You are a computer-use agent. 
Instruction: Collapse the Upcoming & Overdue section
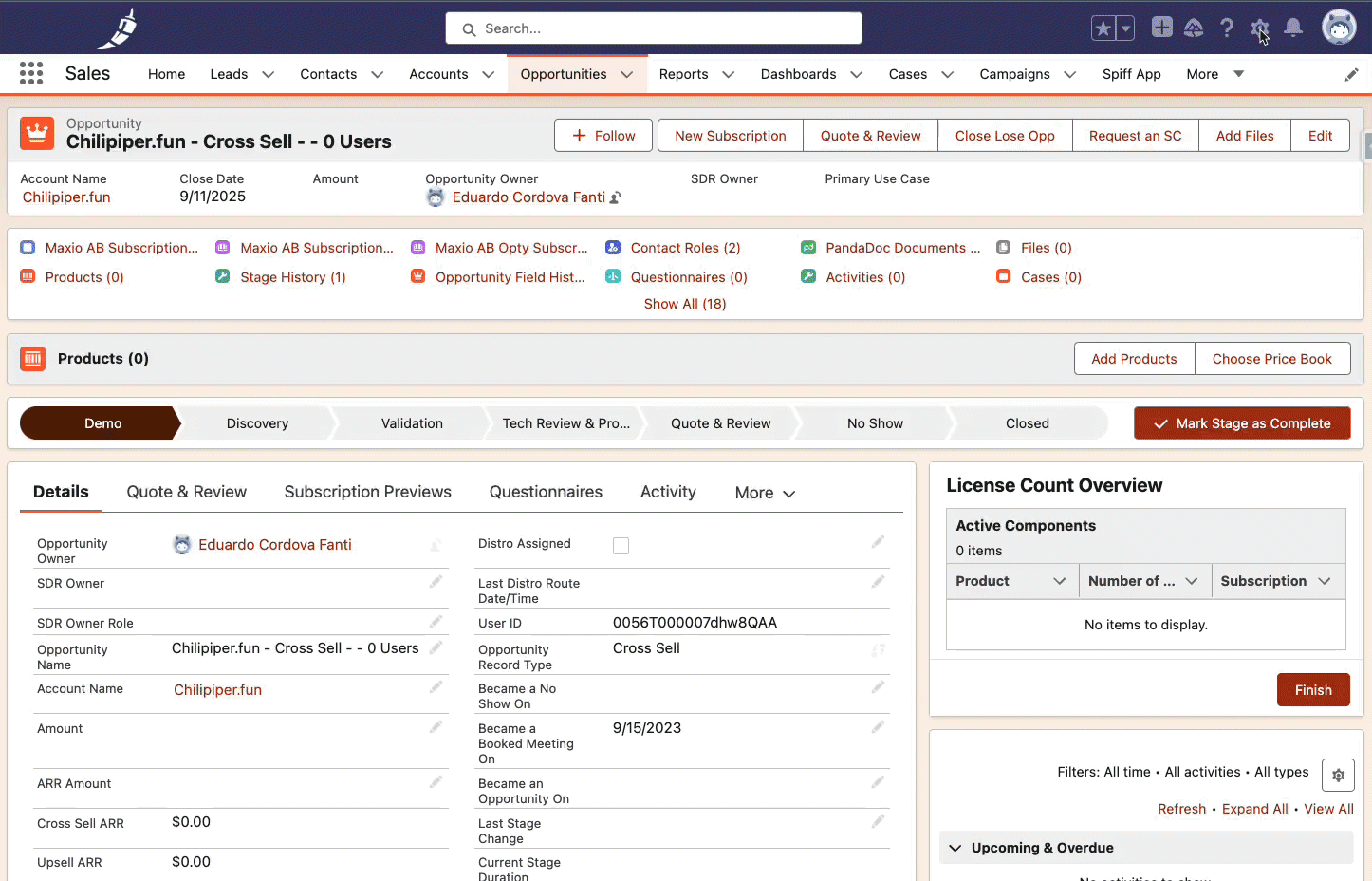pos(955,848)
